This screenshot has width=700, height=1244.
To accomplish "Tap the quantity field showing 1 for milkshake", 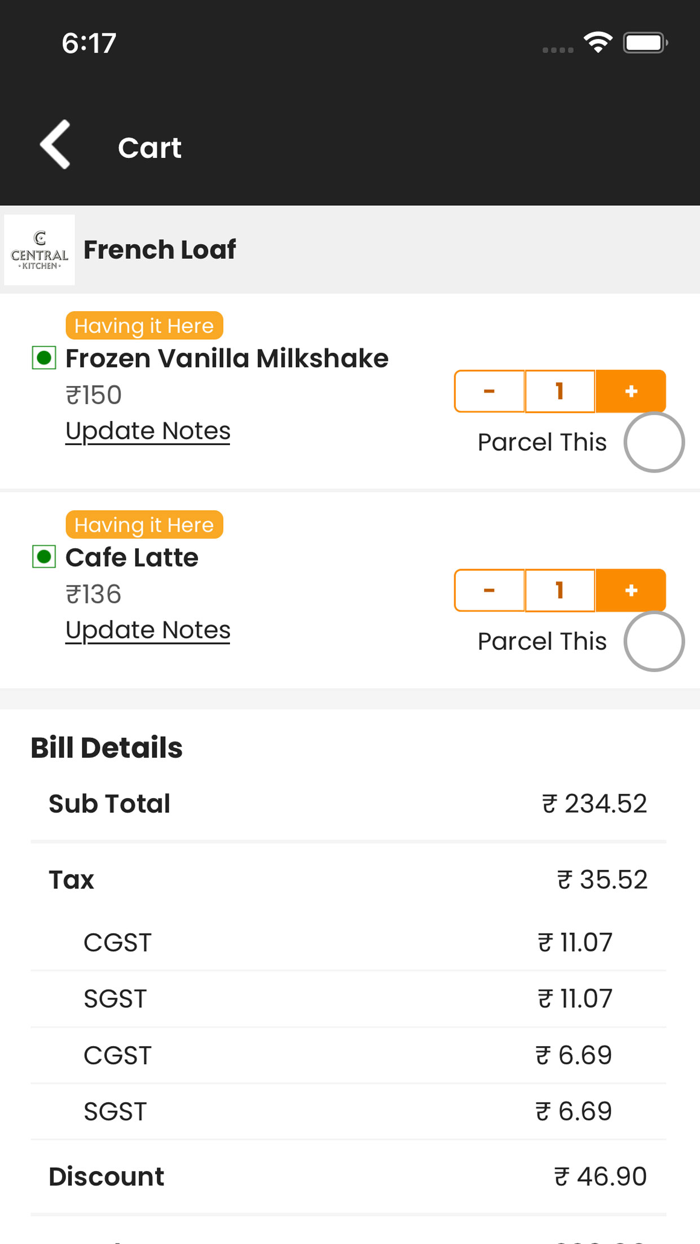I will [560, 391].
